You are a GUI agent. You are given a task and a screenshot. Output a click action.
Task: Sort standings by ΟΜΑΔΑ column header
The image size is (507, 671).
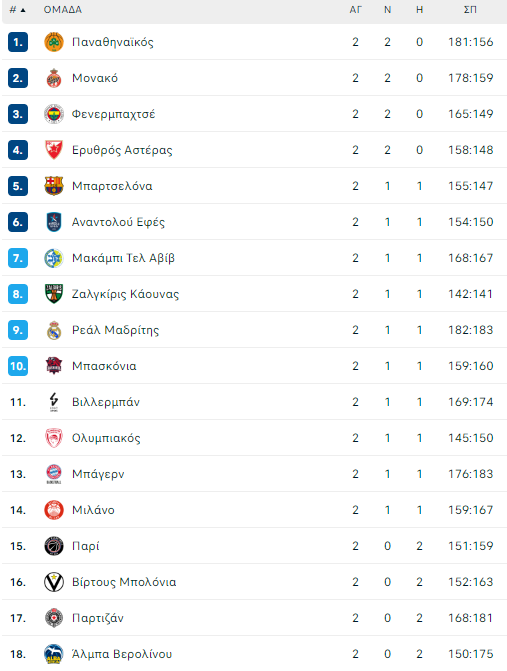click(x=62, y=9)
